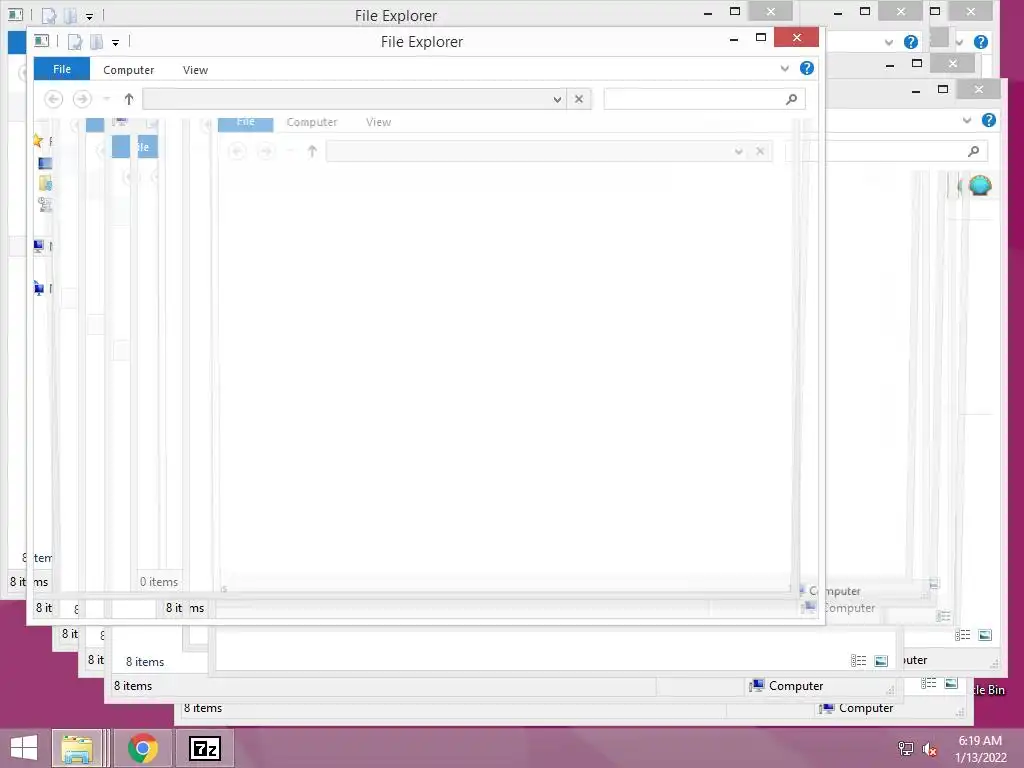Open 7-Zip from the taskbar

coord(204,748)
